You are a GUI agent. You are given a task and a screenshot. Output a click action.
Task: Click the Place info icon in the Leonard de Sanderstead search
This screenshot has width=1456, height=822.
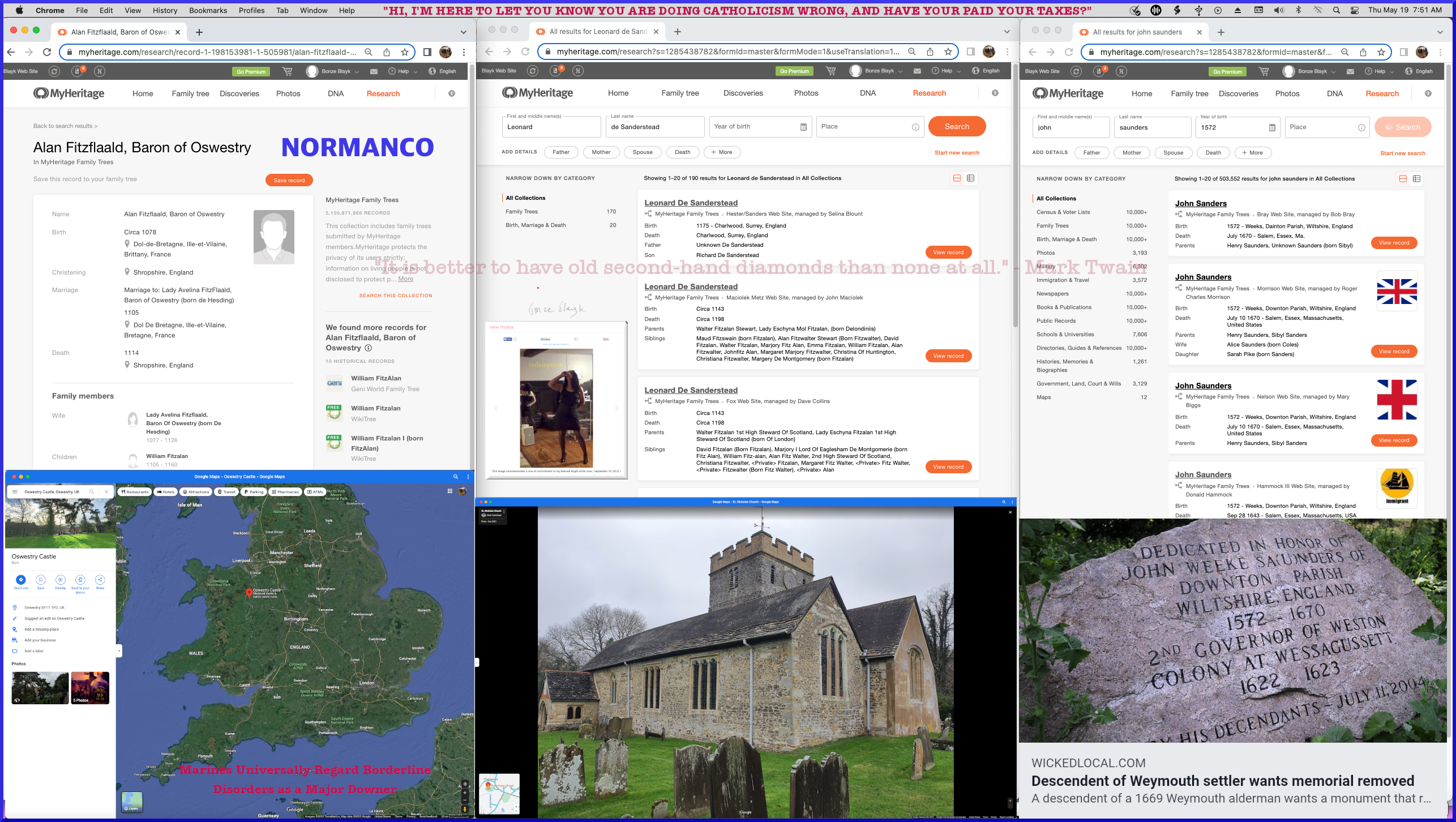pyautogui.click(x=915, y=127)
